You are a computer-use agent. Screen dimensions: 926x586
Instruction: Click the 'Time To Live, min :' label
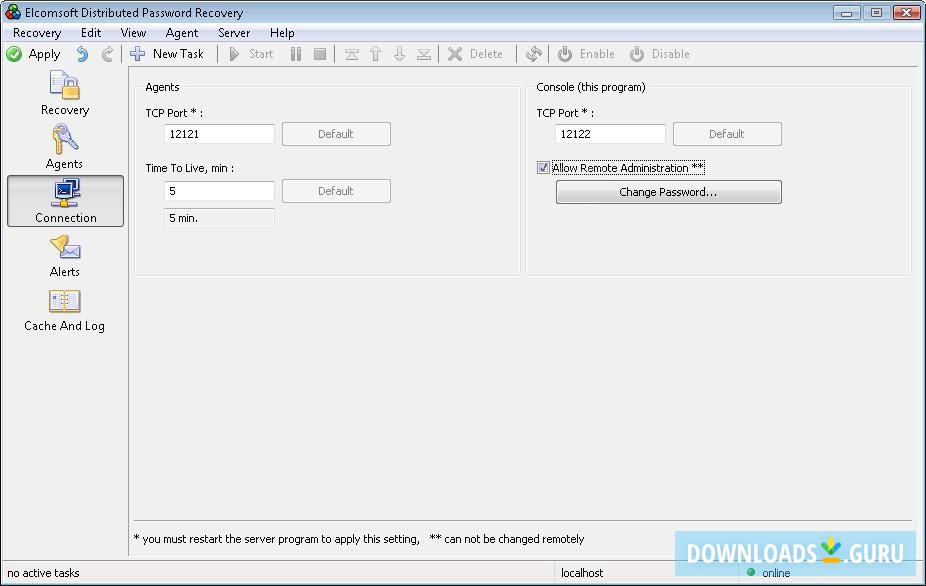[x=190, y=168]
